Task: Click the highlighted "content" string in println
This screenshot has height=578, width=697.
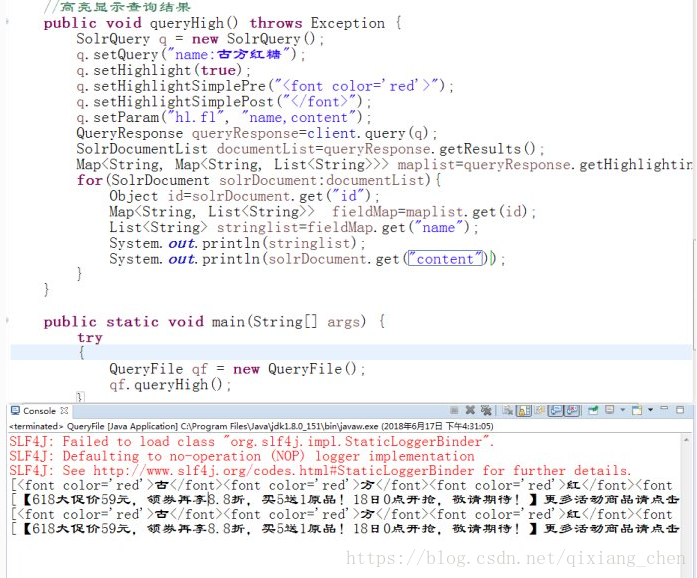Action: [445, 259]
